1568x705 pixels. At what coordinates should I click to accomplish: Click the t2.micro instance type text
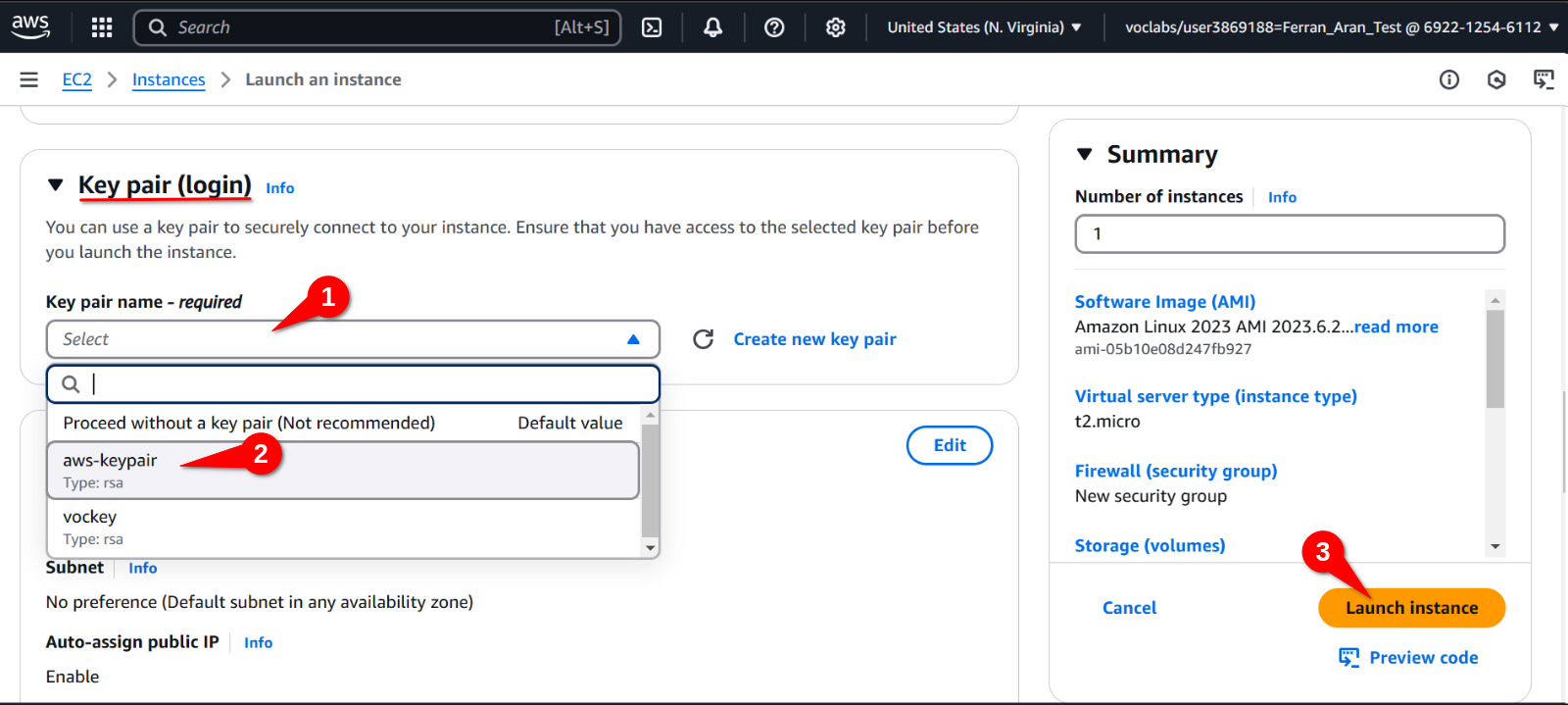(1107, 422)
